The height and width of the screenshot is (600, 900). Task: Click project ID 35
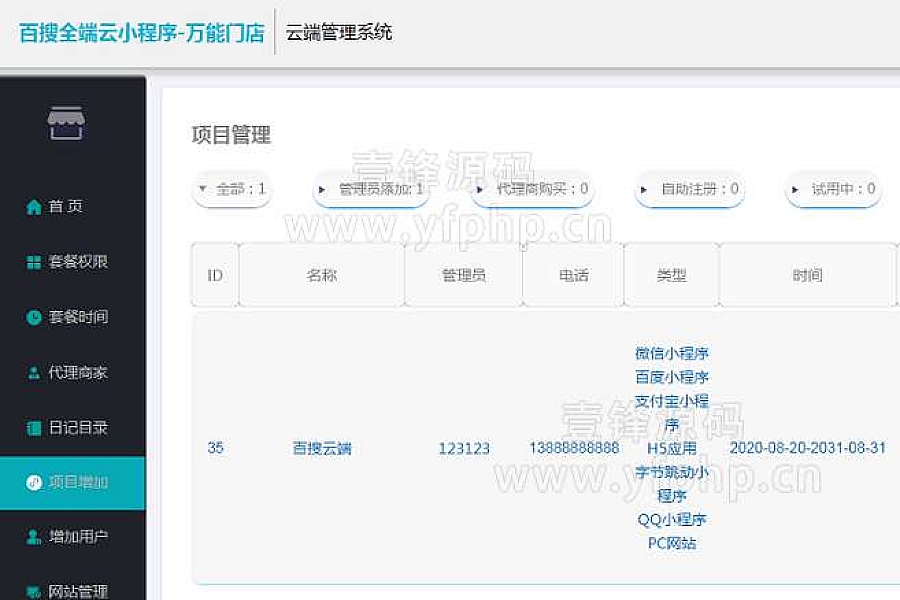tap(215, 448)
